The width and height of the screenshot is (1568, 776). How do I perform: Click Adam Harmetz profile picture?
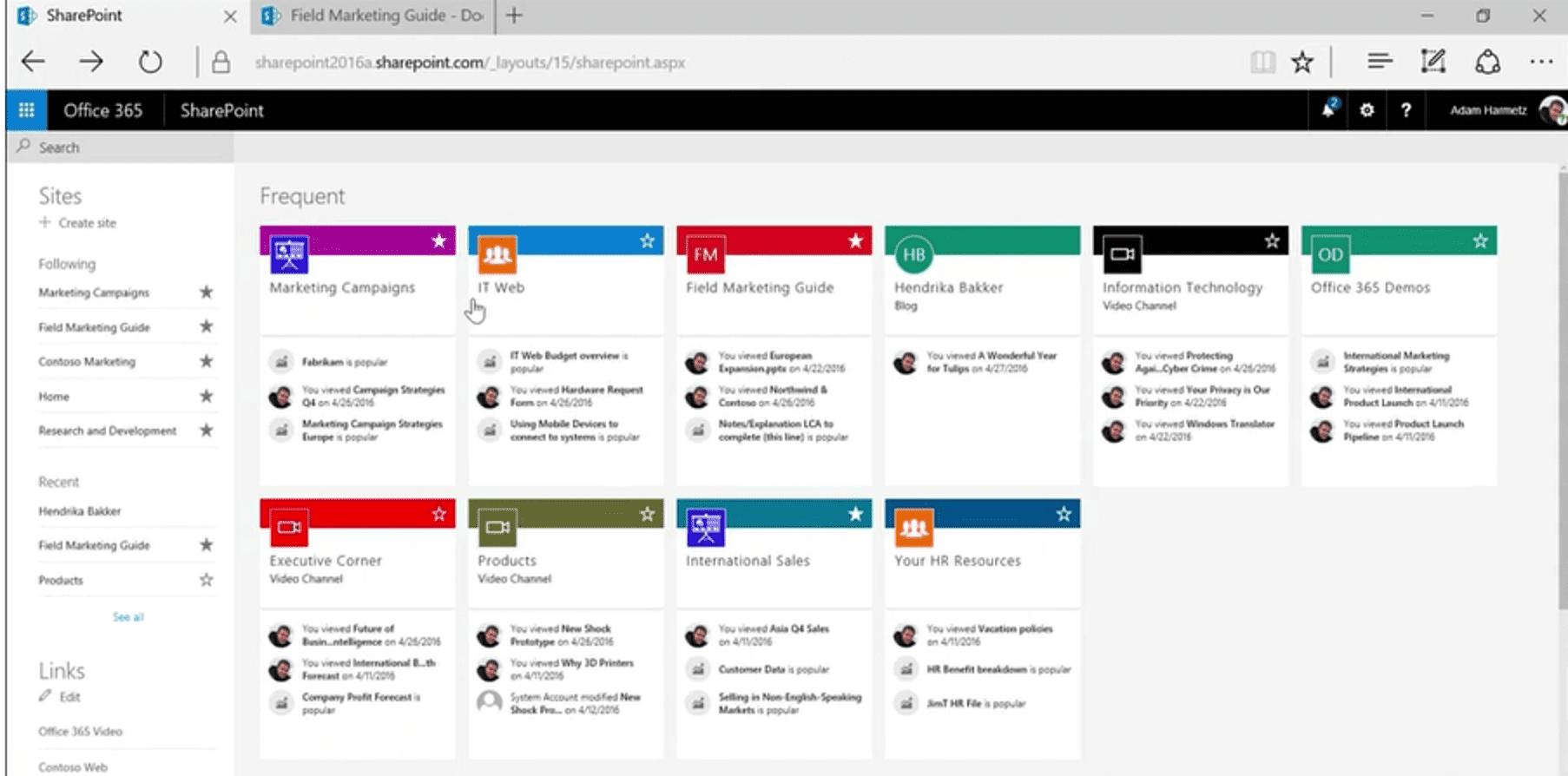(x=1552, y=110)
